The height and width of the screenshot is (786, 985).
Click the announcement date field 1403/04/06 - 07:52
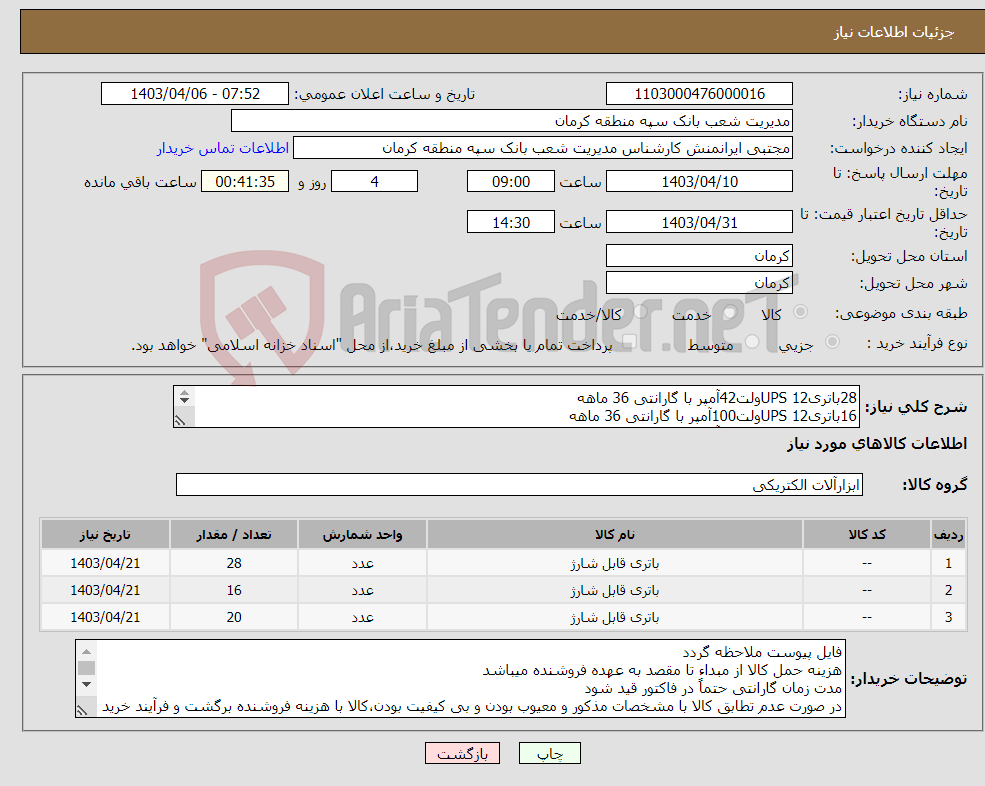click(x=195, y=94)
